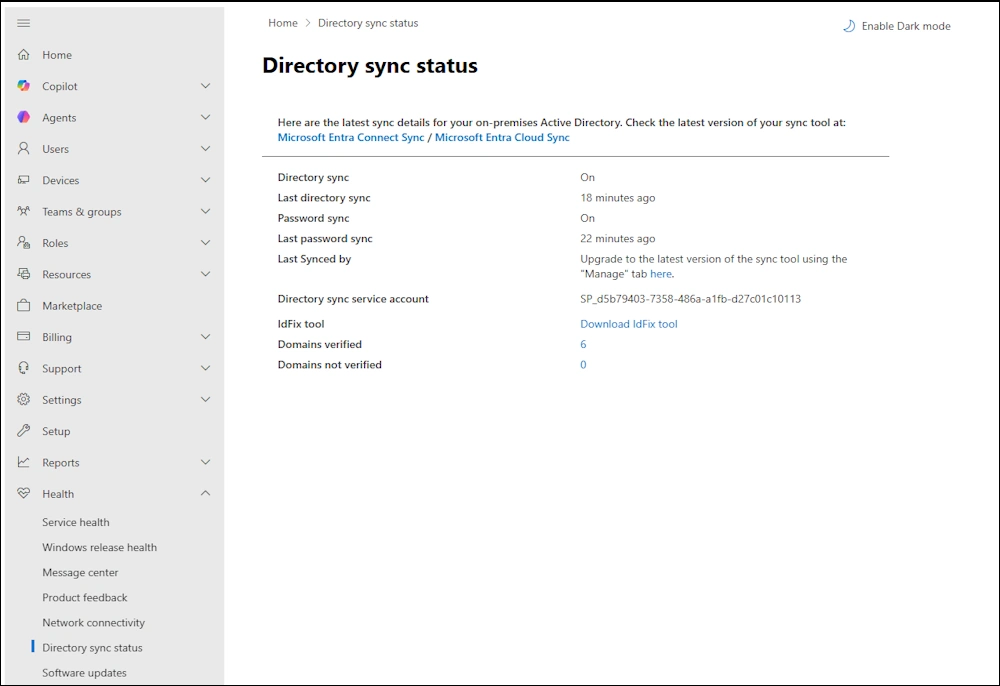Enable Dark mode toggle

pos(896,26)
